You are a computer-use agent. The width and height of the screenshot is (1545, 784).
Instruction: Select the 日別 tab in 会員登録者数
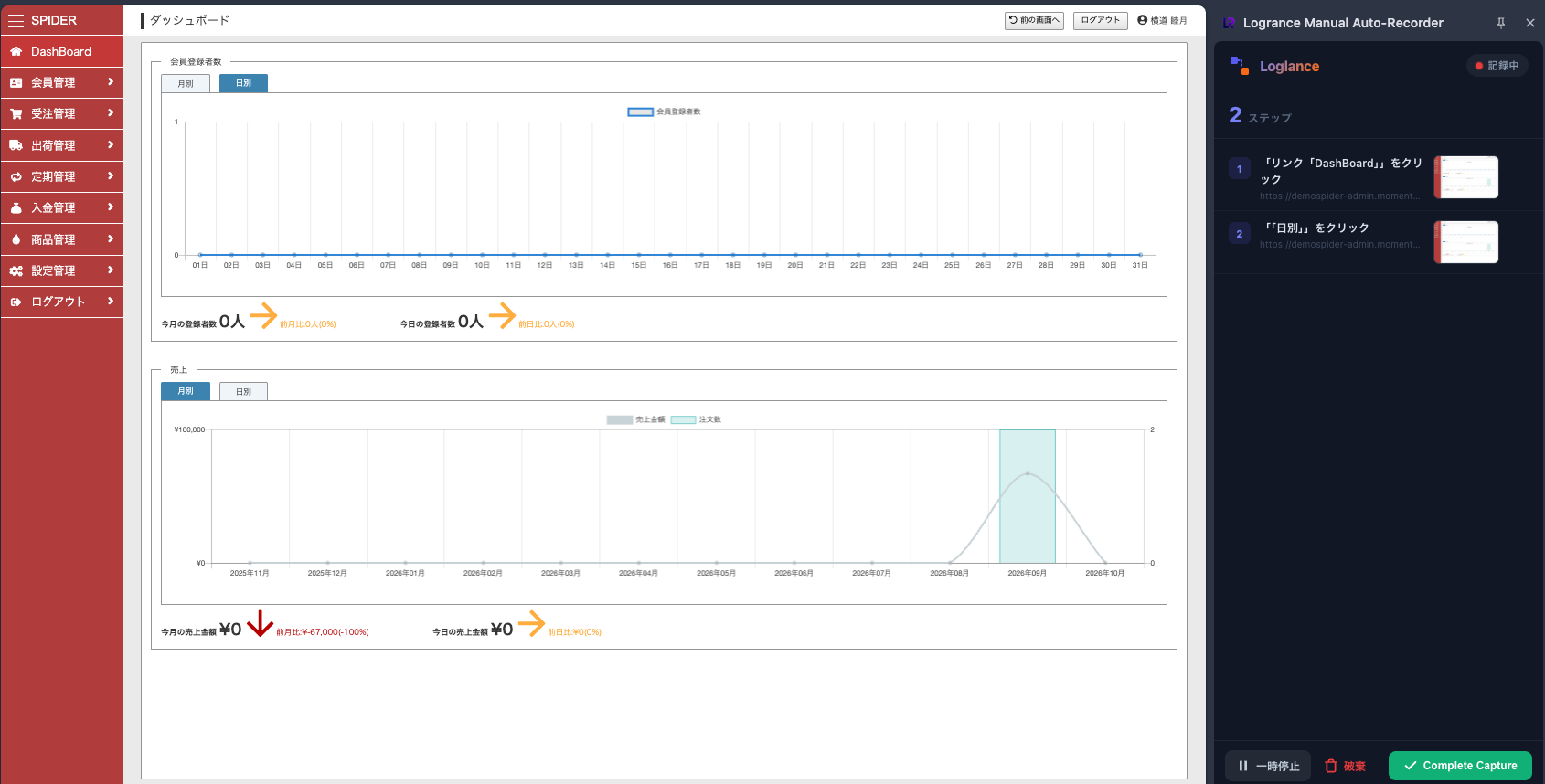(x=243, y=83)
